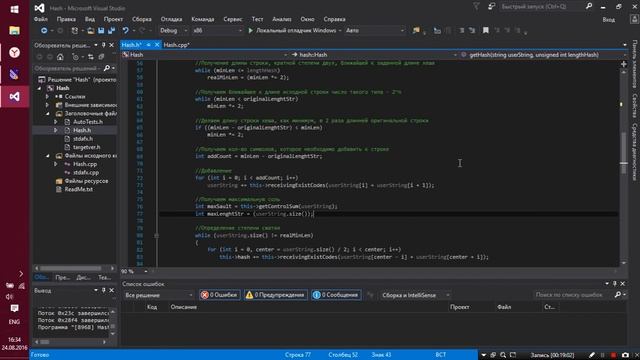Close the Hash.h tab with its X

pos(157,45)
